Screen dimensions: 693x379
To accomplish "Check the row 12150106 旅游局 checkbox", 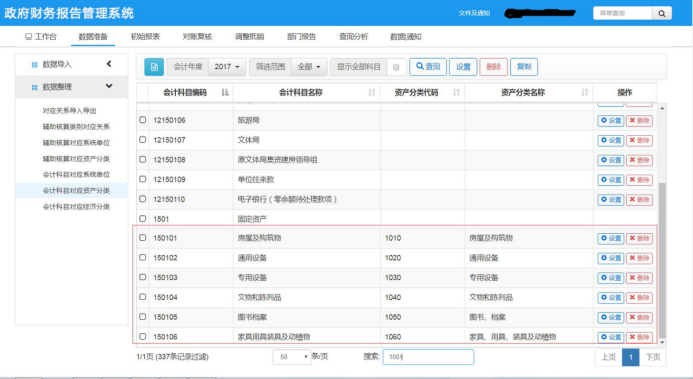I will 142,120.
